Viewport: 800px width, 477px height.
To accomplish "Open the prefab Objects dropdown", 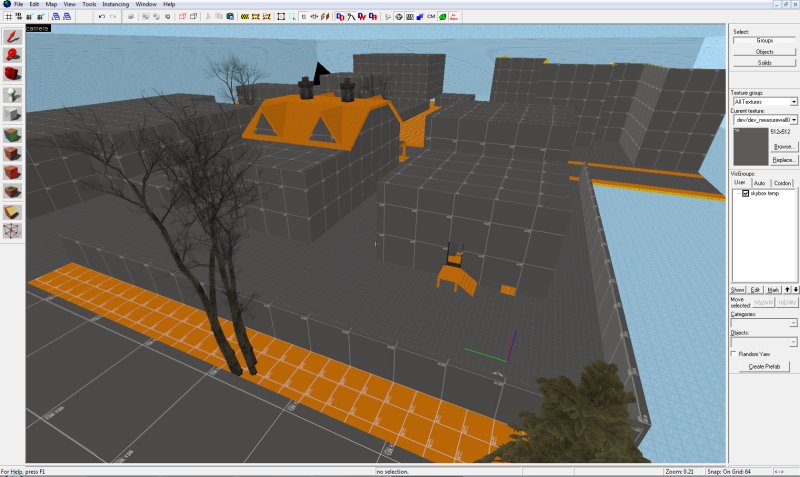I will (x=764, y=341).
